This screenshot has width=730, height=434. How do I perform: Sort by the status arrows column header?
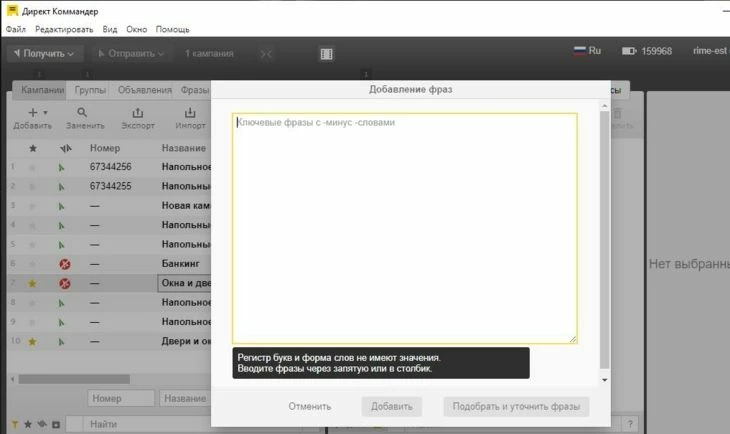tap(66, 148)
